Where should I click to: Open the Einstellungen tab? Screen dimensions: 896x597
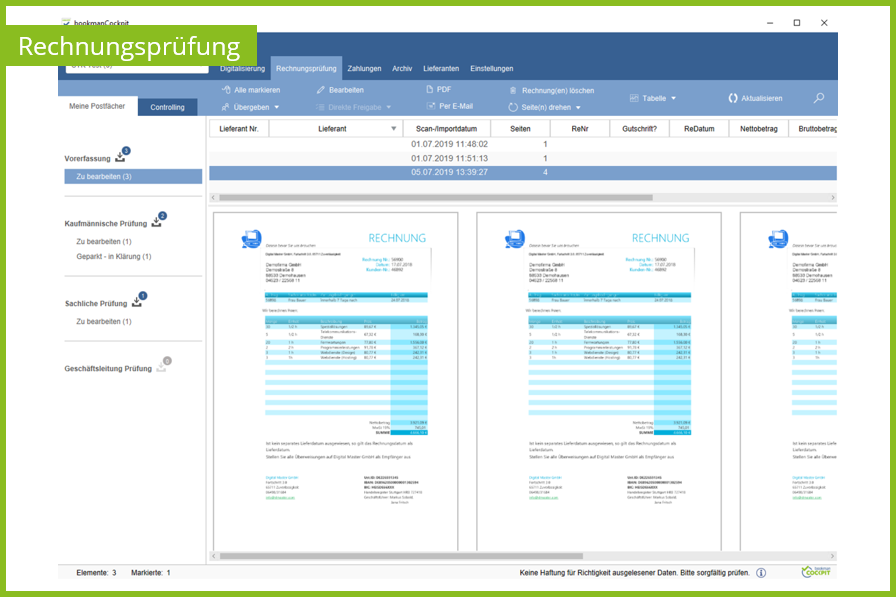tap(491, 69)
